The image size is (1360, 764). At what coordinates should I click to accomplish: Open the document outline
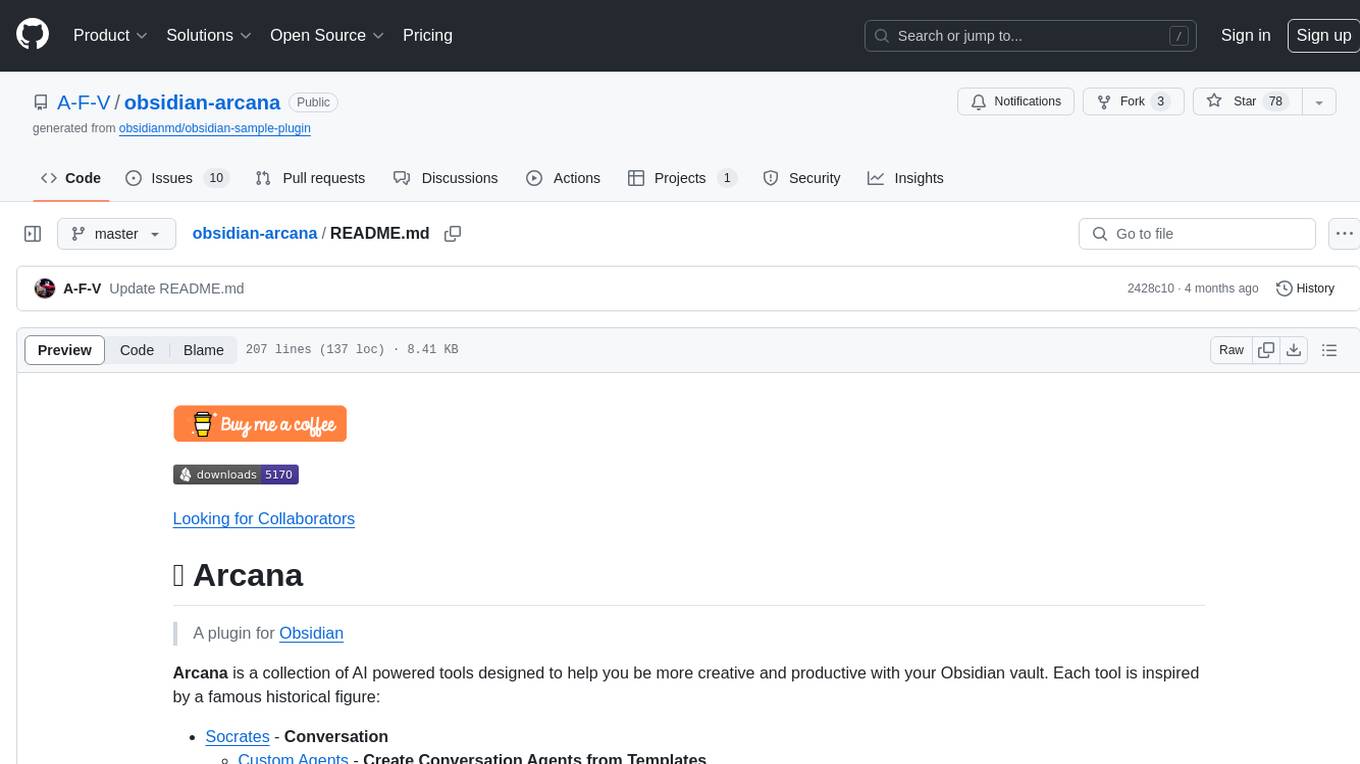pos(1329,350)
